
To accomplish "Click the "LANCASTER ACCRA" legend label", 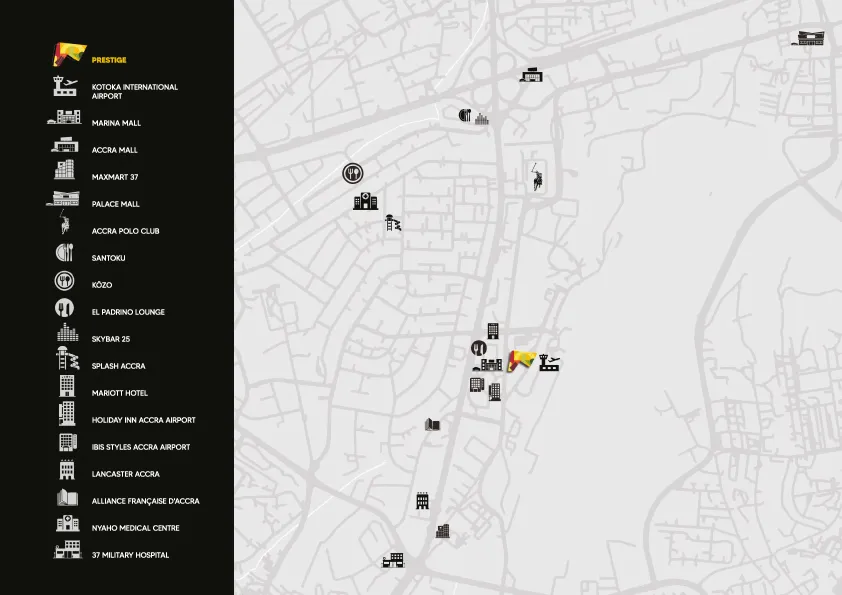I will tap(126, 474).
